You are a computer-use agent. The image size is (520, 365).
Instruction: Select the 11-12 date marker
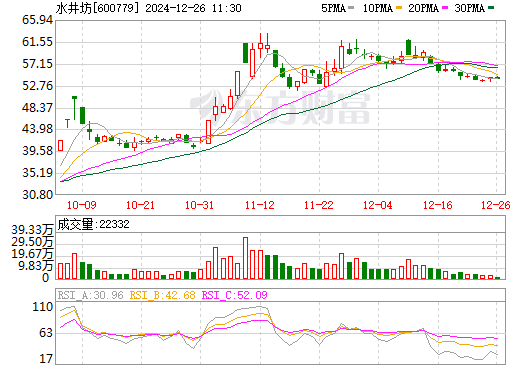point(260,205)
